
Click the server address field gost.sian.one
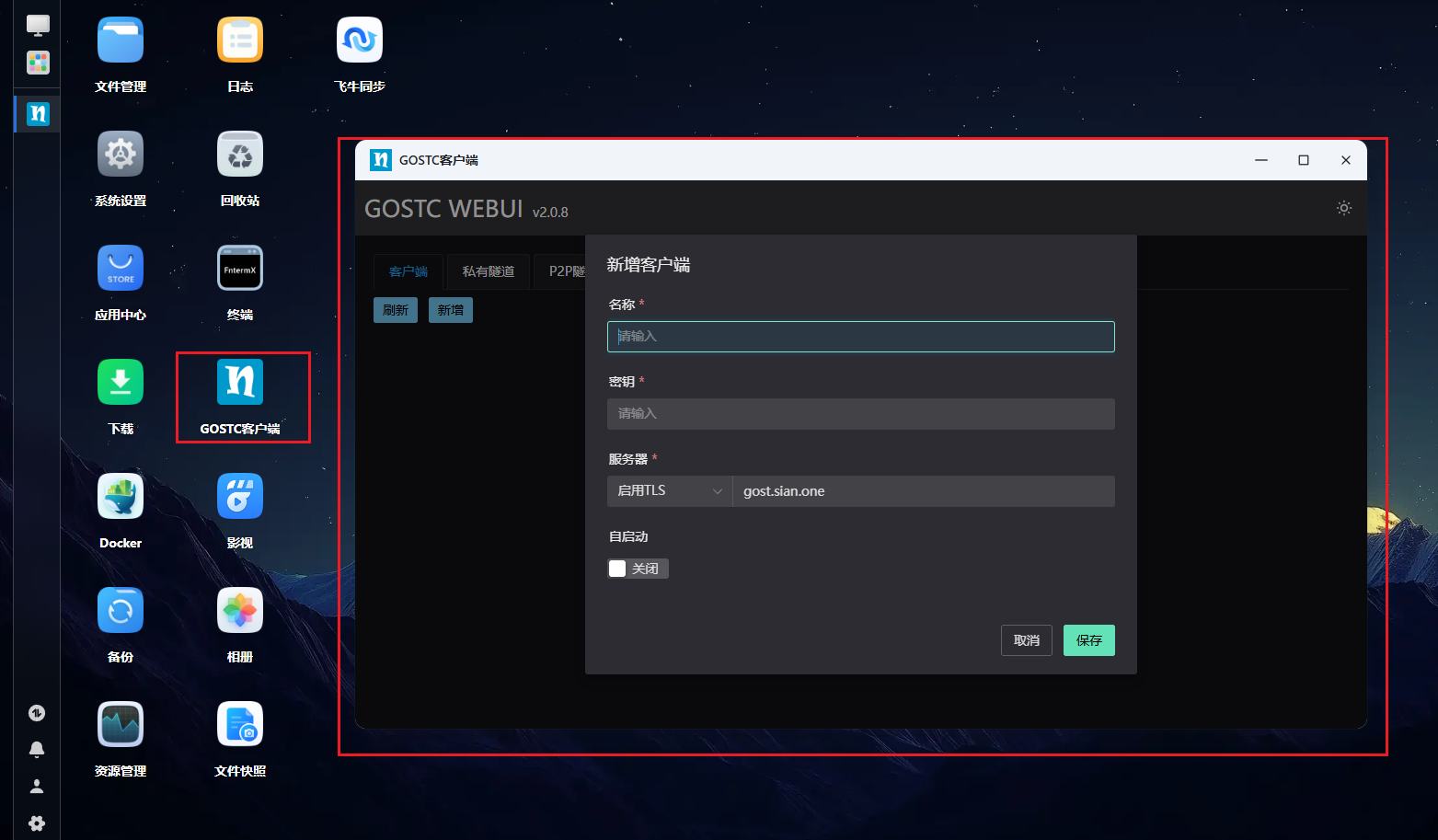pos(922,491)
